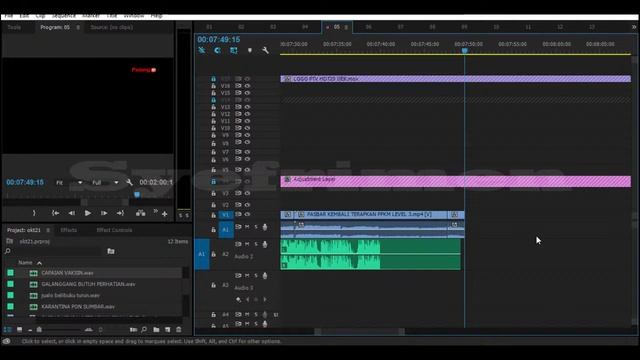Switch to the Effects tab
Screen dimensions: 640x360
point(69,230)
